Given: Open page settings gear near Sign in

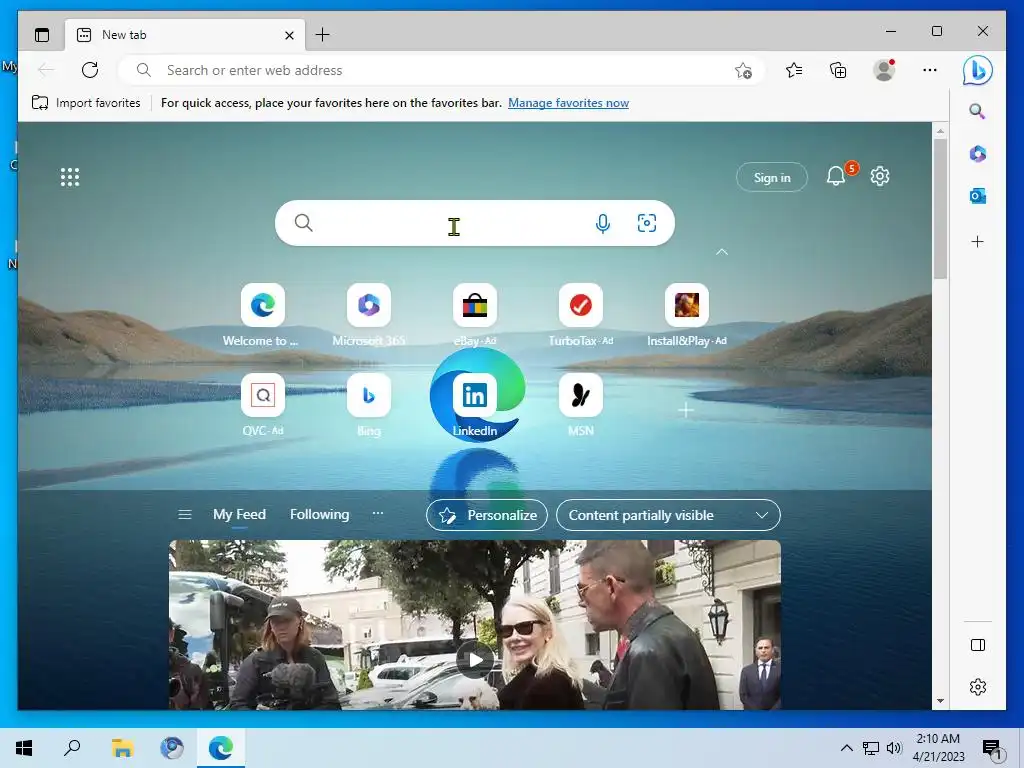Looking at the screenshot, I should pos(880,176).
